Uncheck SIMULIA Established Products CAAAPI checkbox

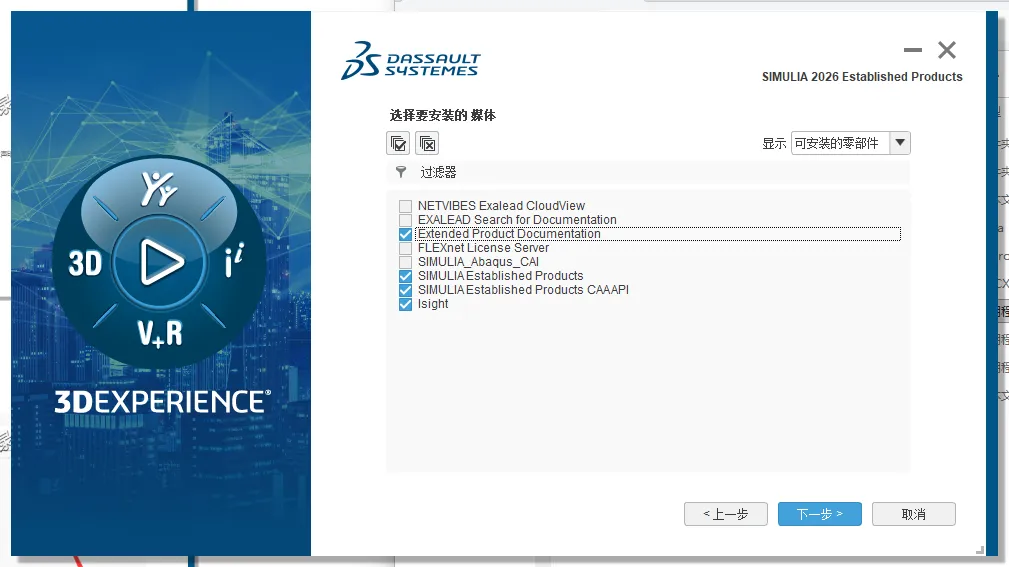(x=405, y=290)
